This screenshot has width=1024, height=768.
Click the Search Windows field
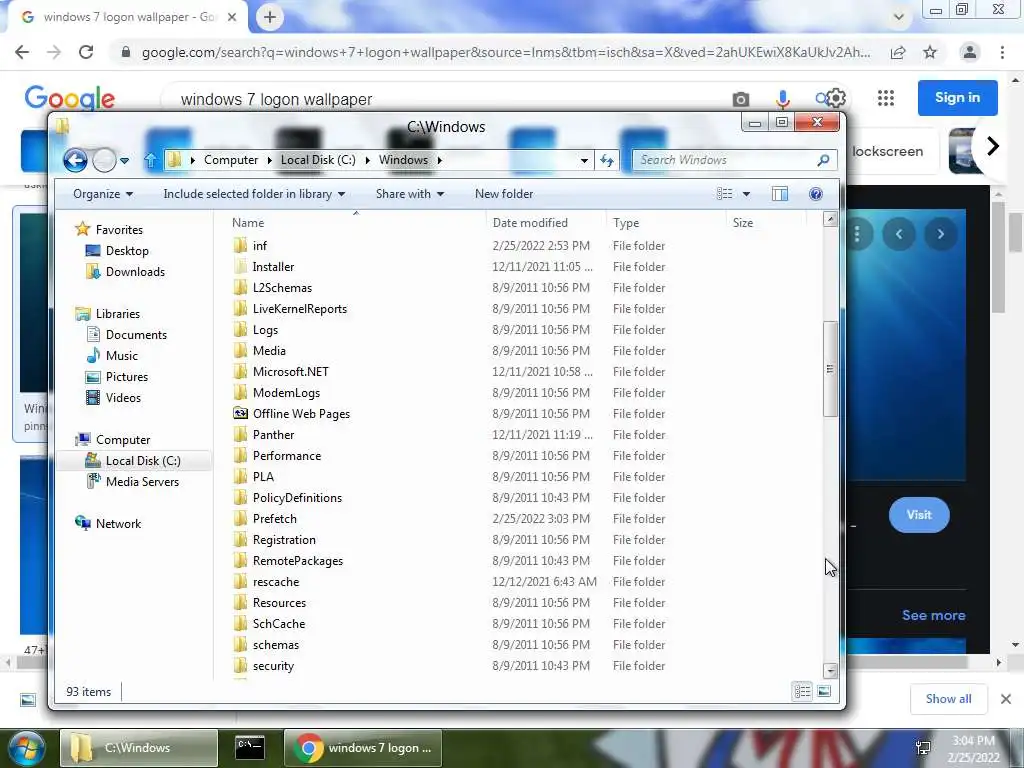735,160
